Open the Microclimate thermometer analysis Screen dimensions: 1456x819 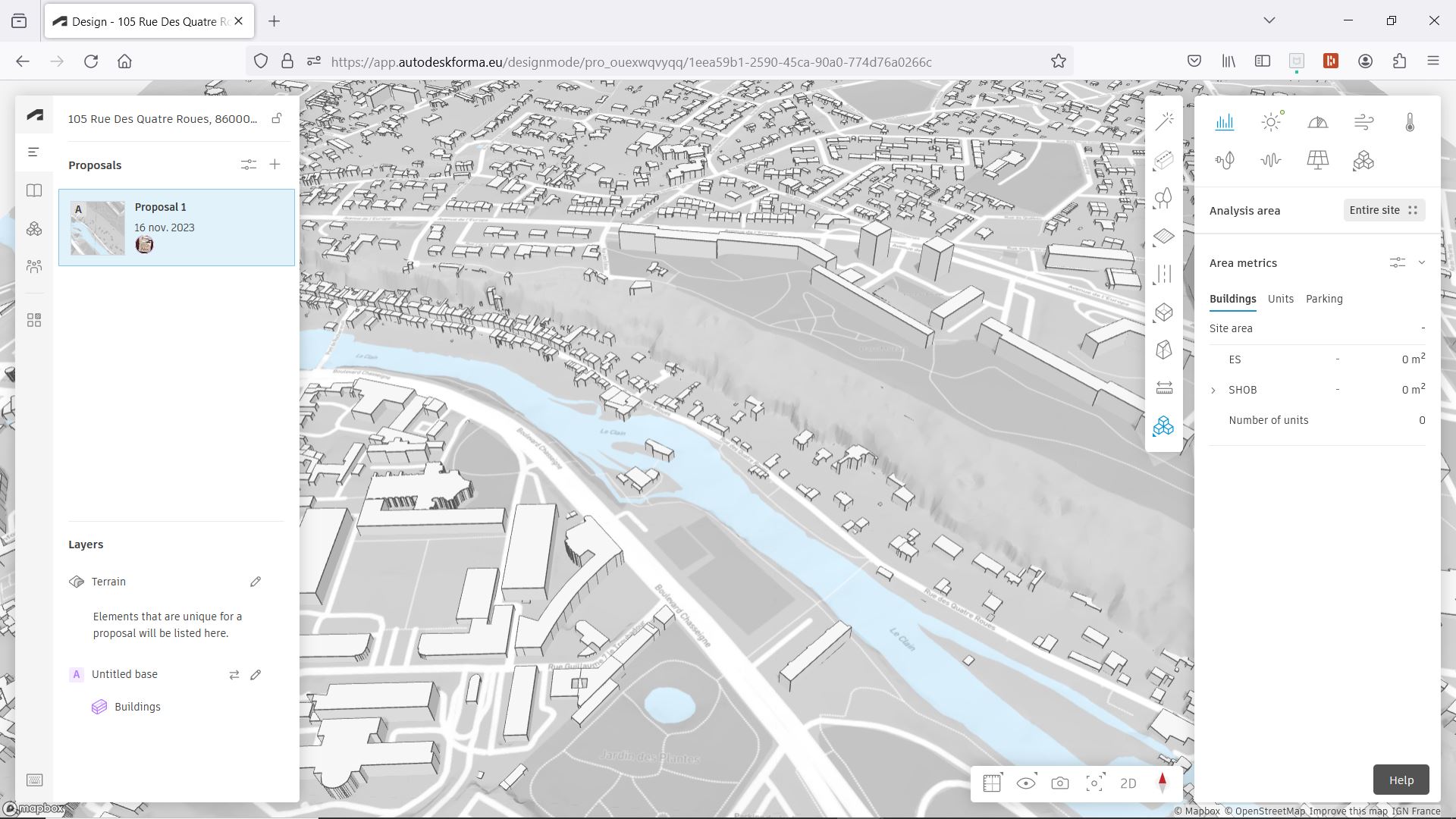click(1410, 122)
